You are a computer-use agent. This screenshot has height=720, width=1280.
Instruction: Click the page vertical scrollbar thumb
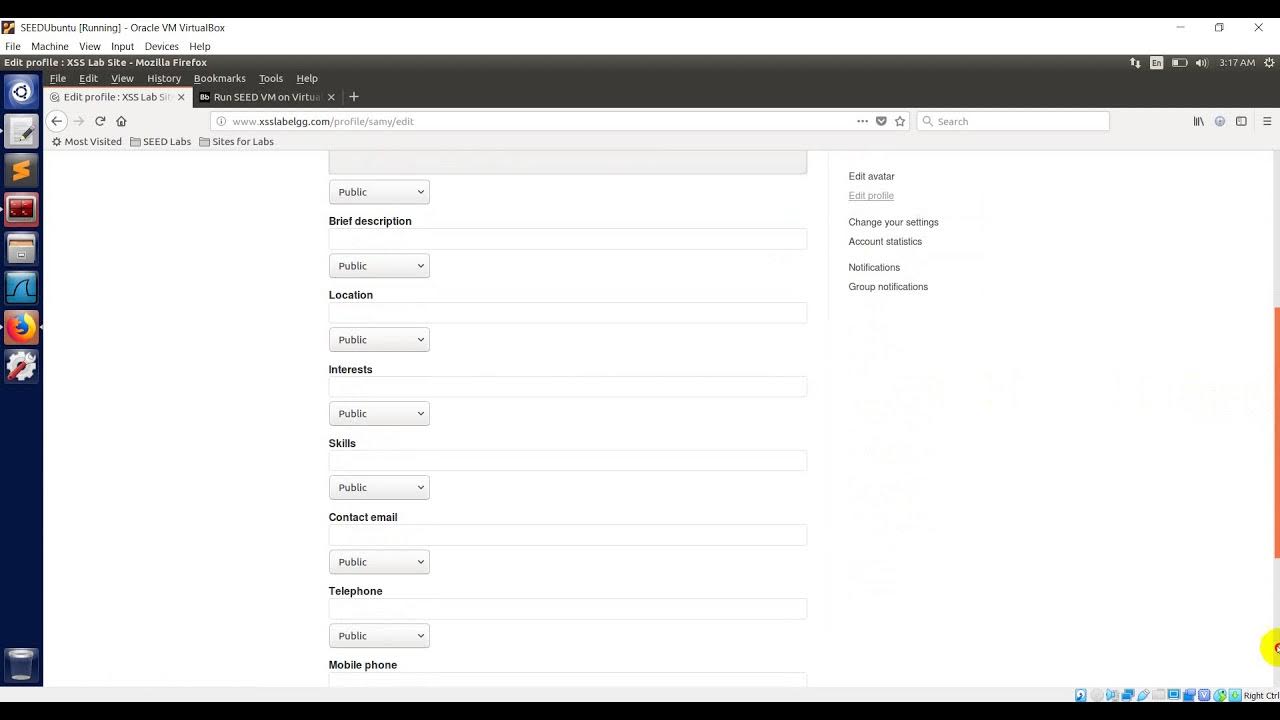pos(1276,432)
